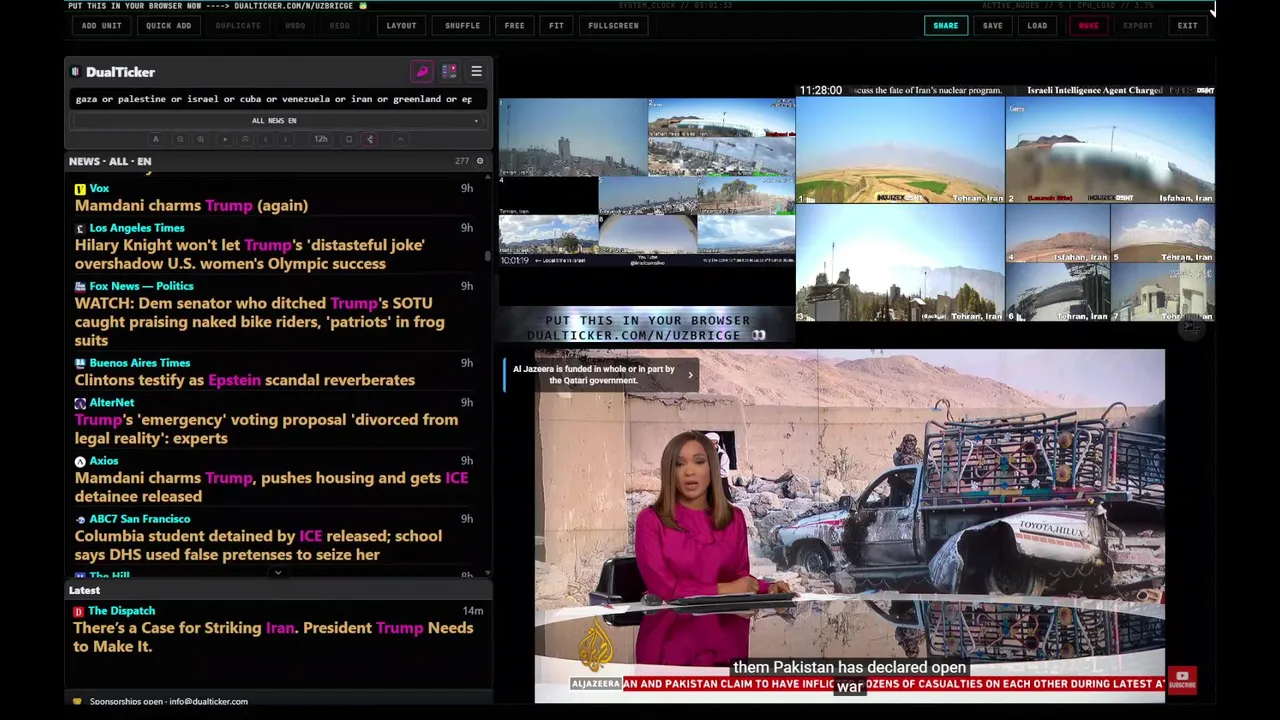Click the Los Angeles Times source icon
The image size is (1280, 720).
(80, 228)
